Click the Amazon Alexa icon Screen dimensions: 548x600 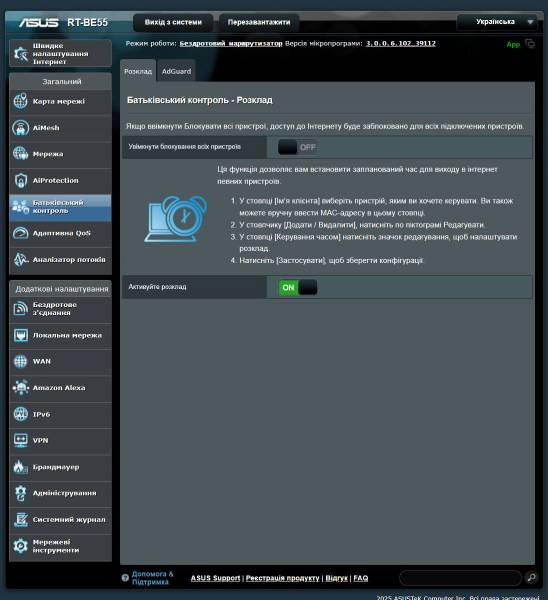pos(21,388)
